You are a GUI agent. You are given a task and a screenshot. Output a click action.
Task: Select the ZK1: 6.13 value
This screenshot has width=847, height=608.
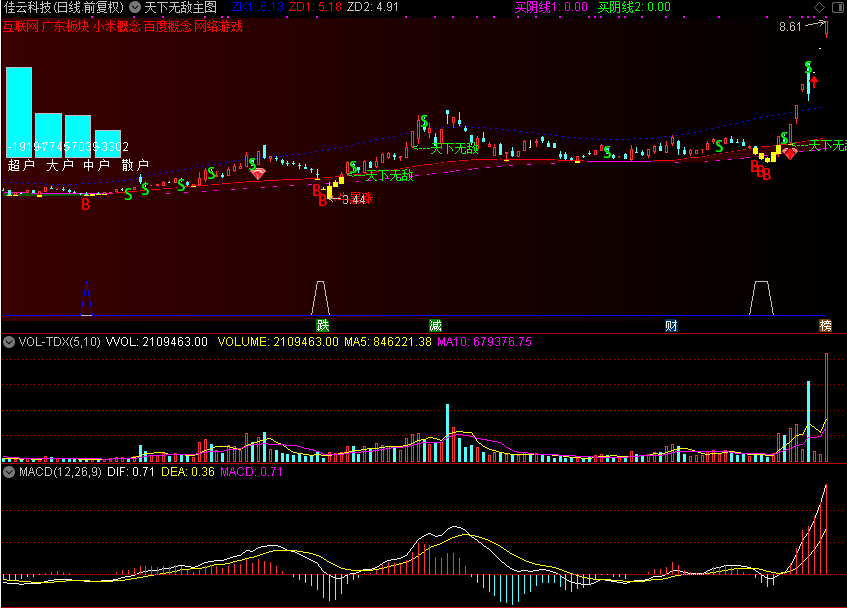click(258, 7)
